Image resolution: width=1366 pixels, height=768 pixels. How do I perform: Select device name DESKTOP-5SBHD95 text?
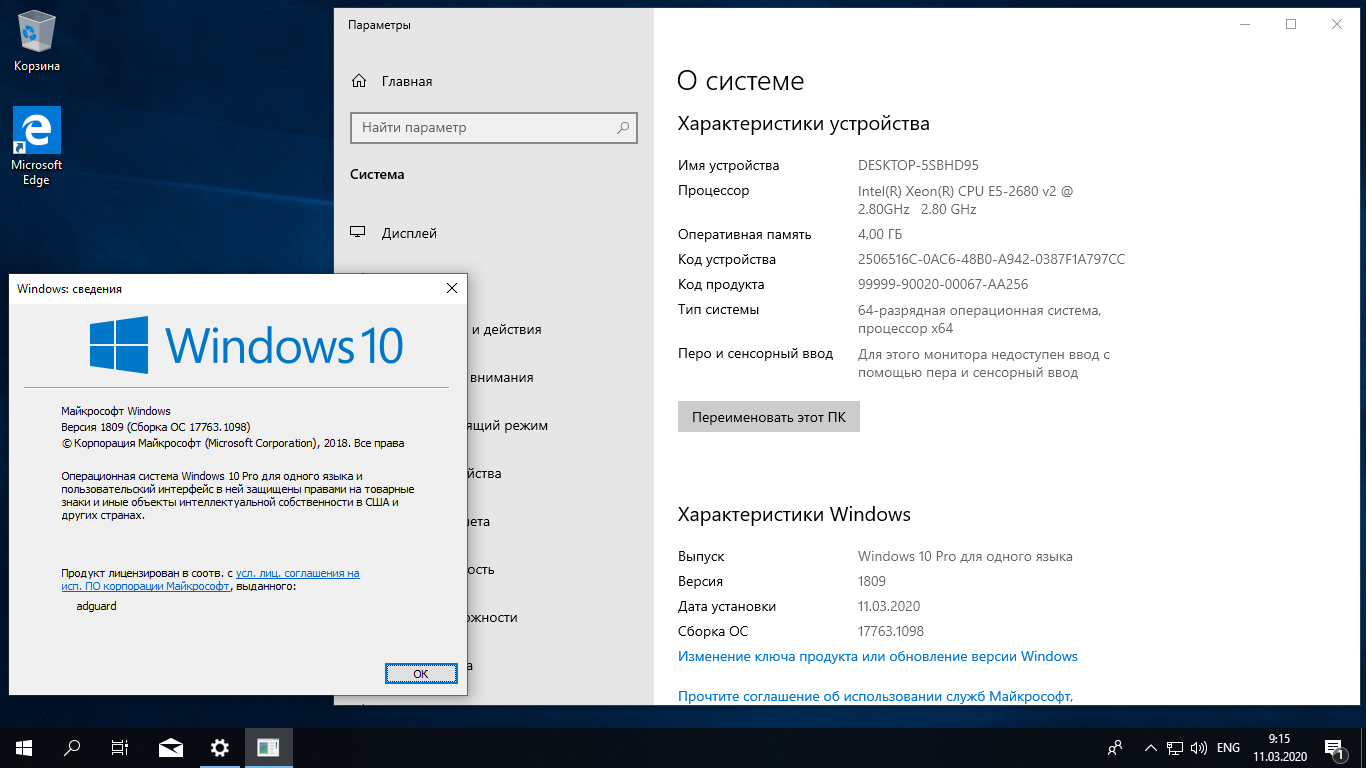(x=918, y=165)
